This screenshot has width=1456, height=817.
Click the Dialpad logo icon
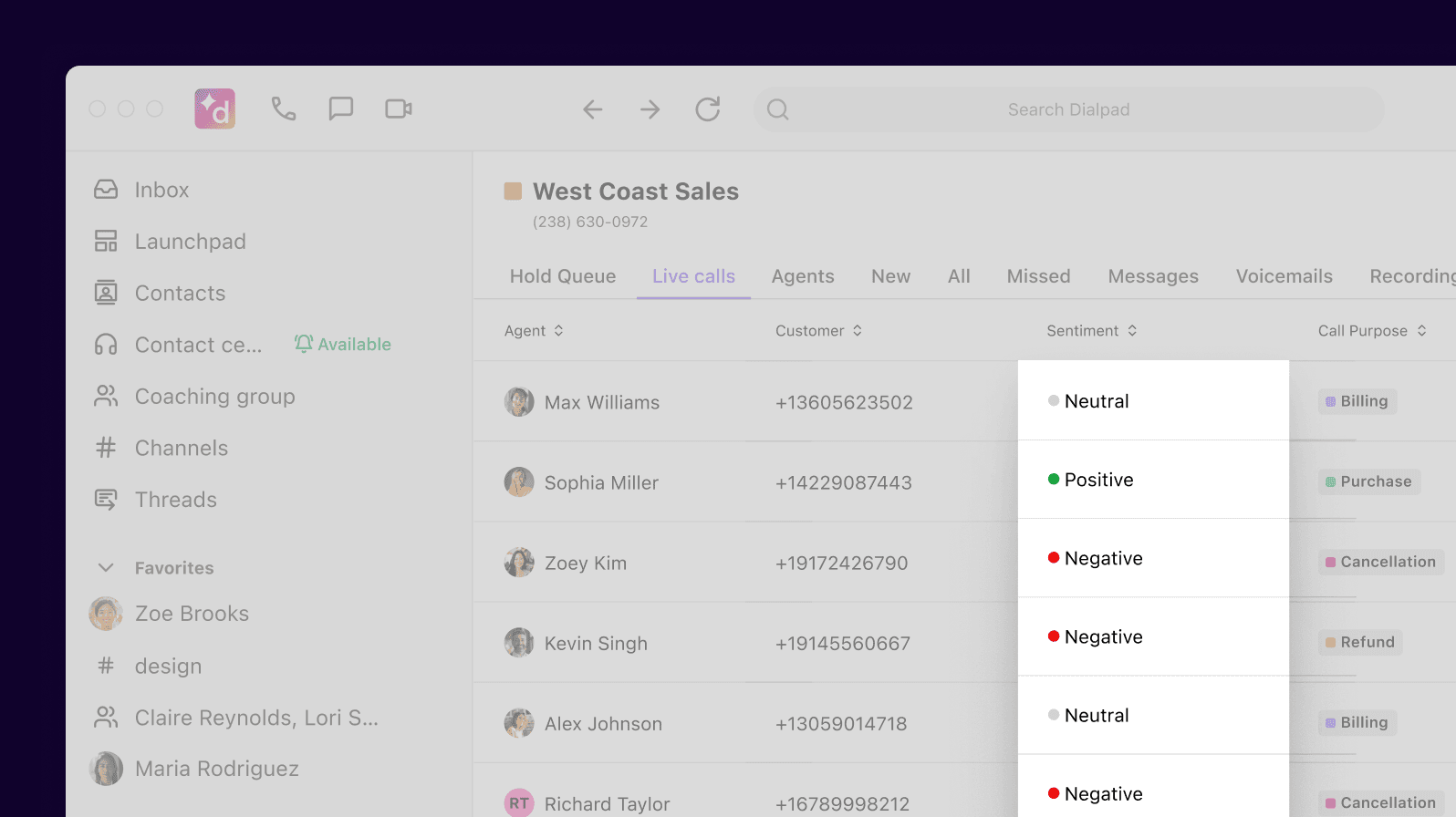(x=215, y=109)
